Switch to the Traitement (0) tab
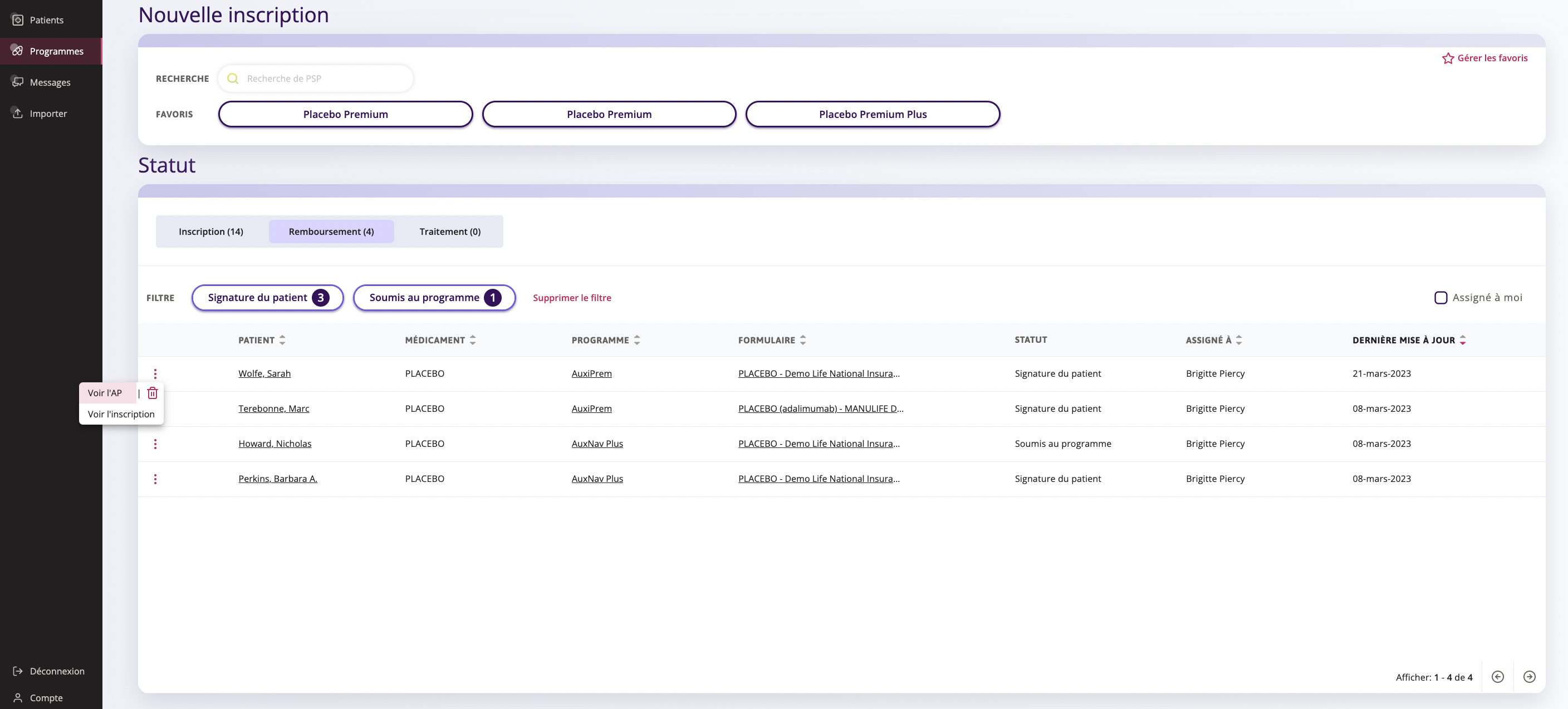1568x709 pixels. 450,232
